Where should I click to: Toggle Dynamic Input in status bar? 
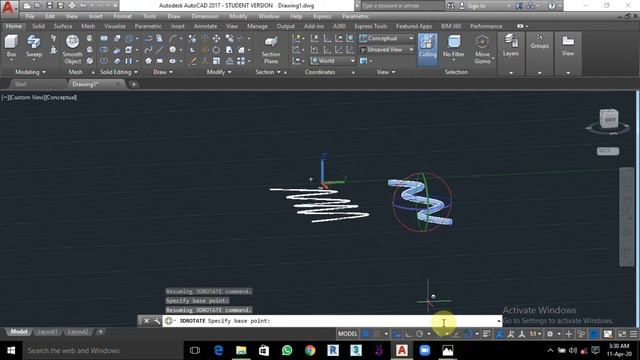pos(396,334)
